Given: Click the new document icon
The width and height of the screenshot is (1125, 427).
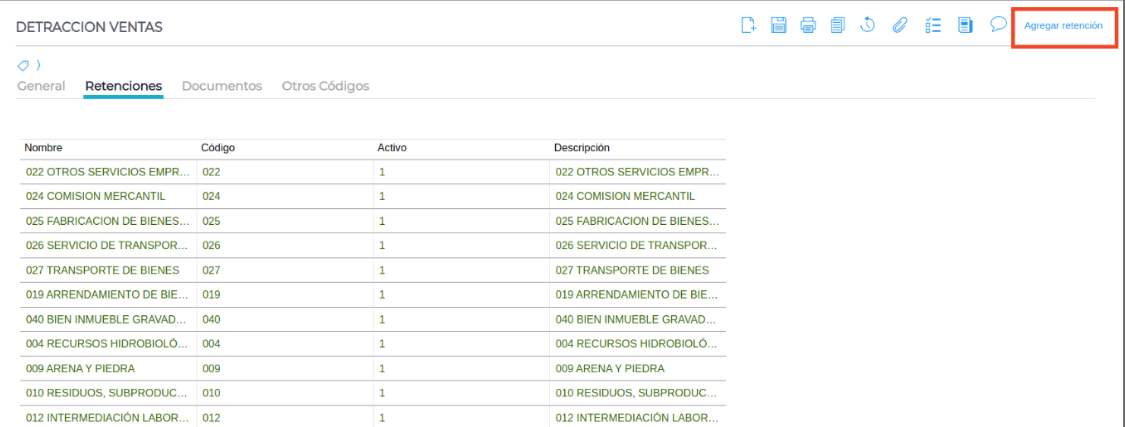Looking at the screenshot, I should 747,25.
